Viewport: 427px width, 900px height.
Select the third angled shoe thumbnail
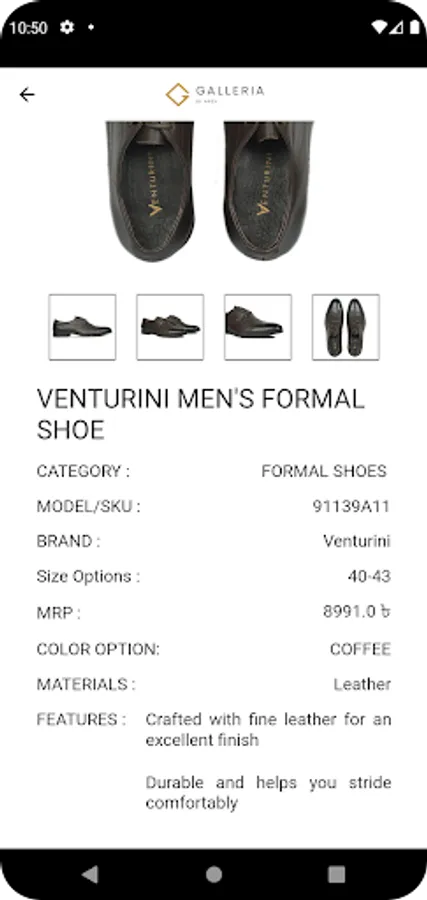[258, 327]
